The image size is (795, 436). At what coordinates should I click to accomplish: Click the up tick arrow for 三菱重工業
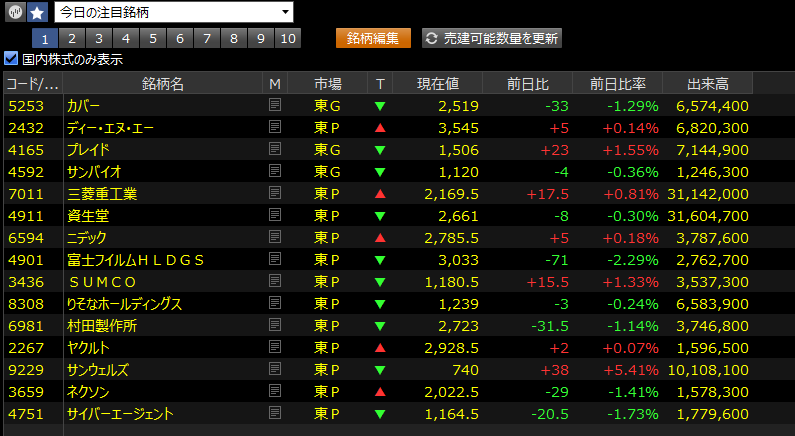click(380, 194)
